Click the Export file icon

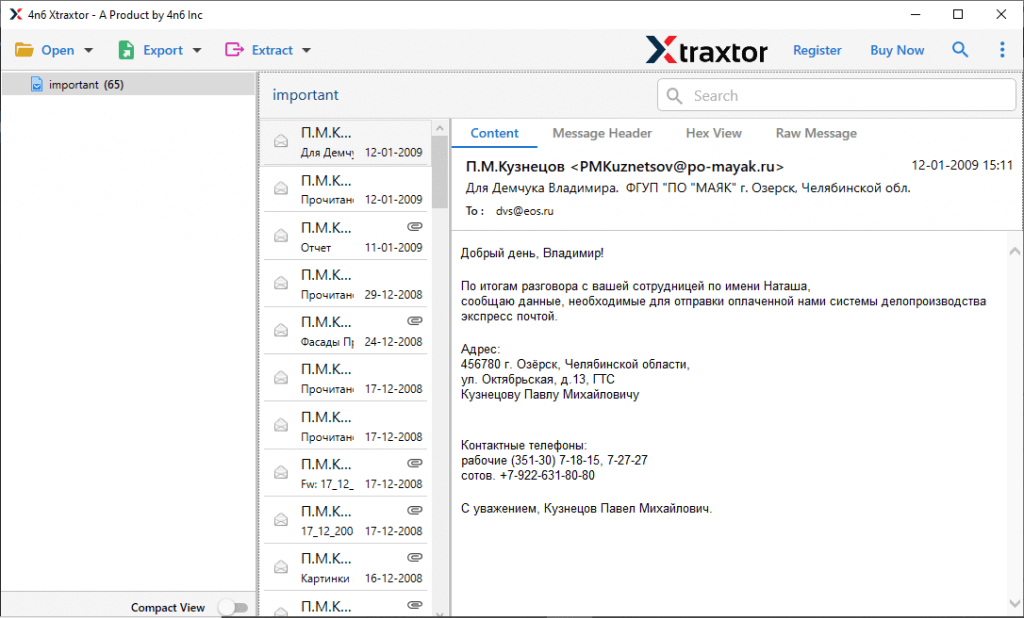click(x=126, y=50)
